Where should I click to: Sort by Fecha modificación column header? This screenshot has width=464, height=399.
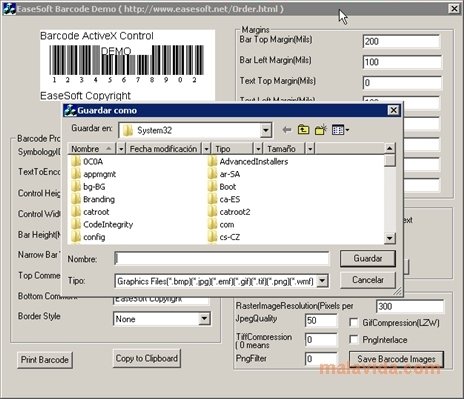[164, 148]
